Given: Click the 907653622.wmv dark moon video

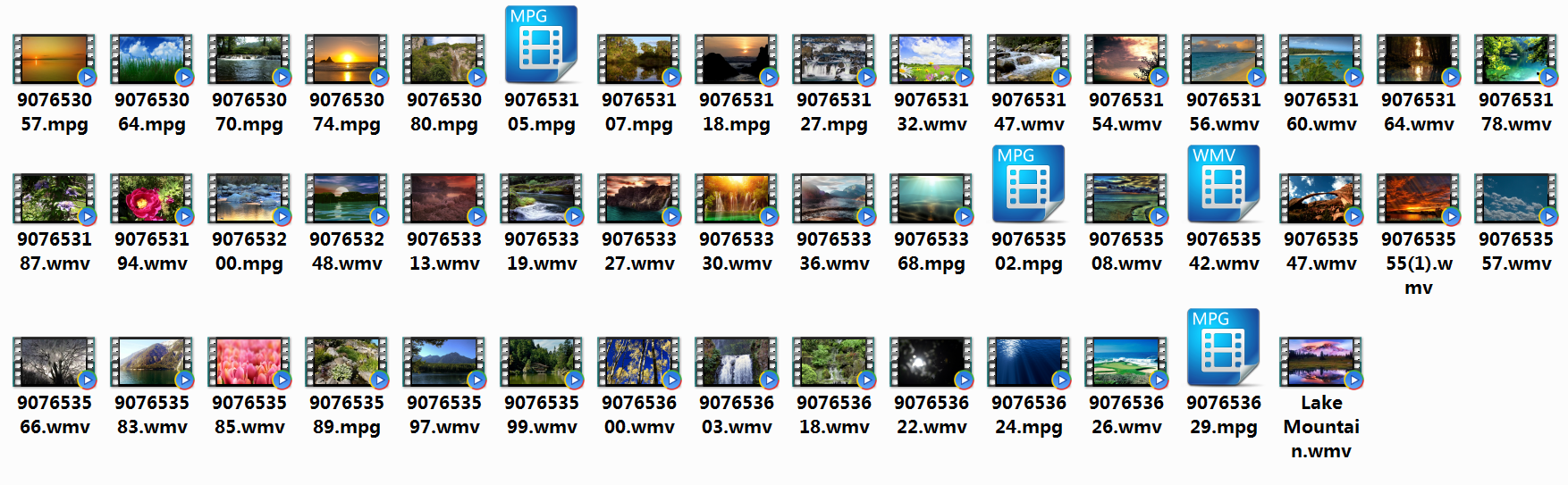Looking at the screenshot, I should coord(932,362).
